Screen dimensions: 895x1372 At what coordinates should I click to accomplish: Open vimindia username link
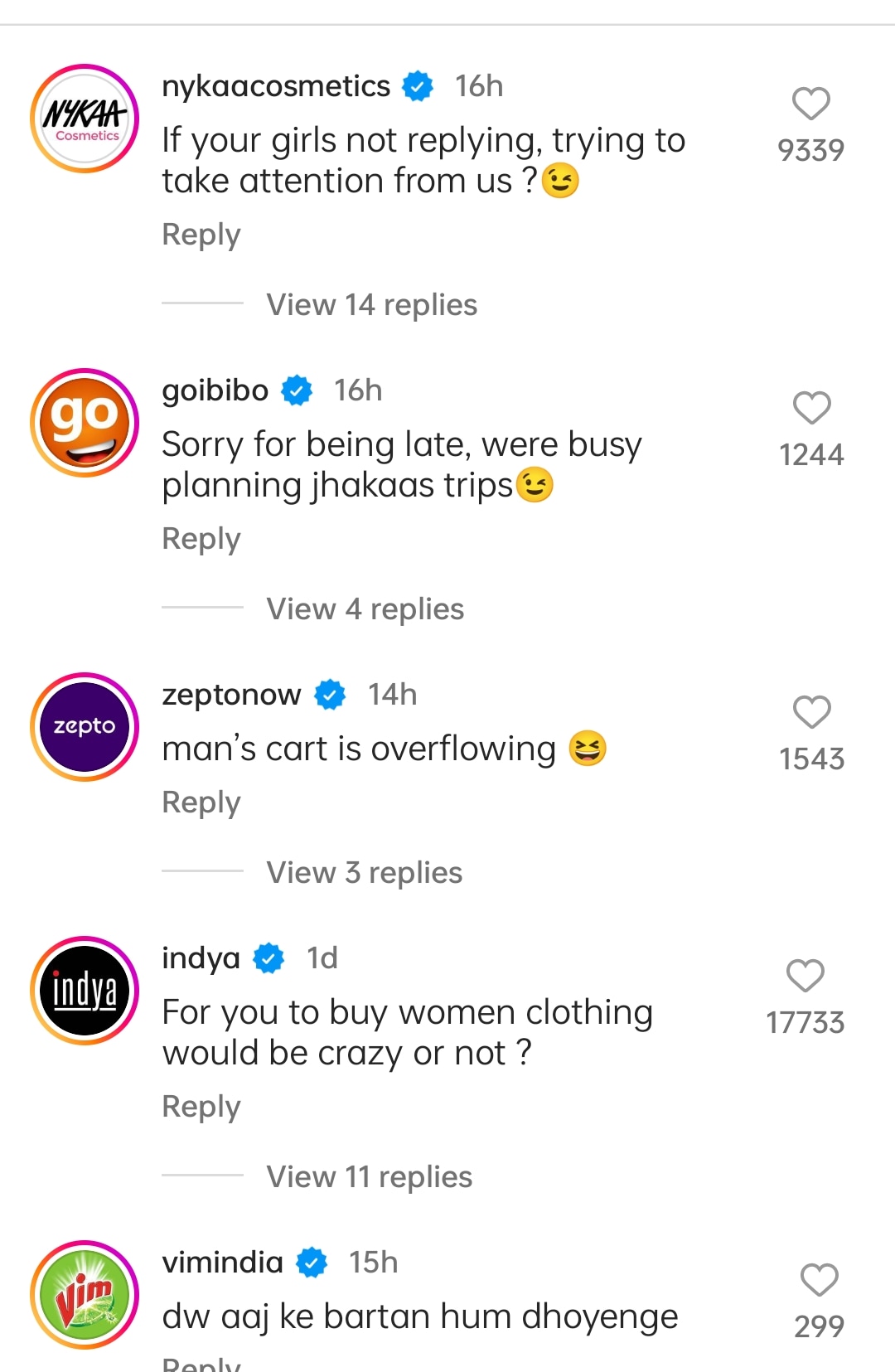click(223, 1263)
